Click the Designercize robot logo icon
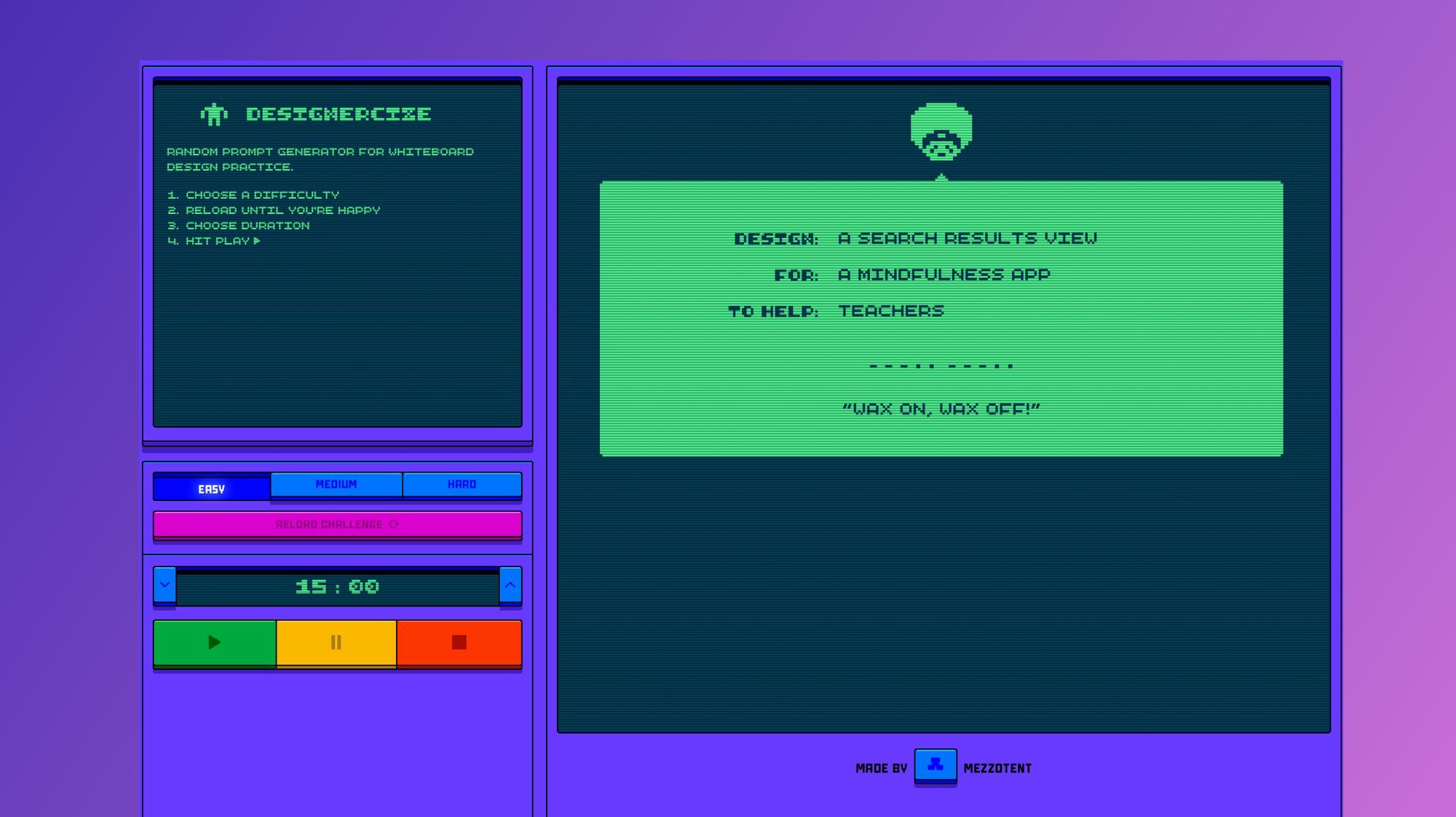This screenshot has height=817, width=1456. [x=213, y=114]
